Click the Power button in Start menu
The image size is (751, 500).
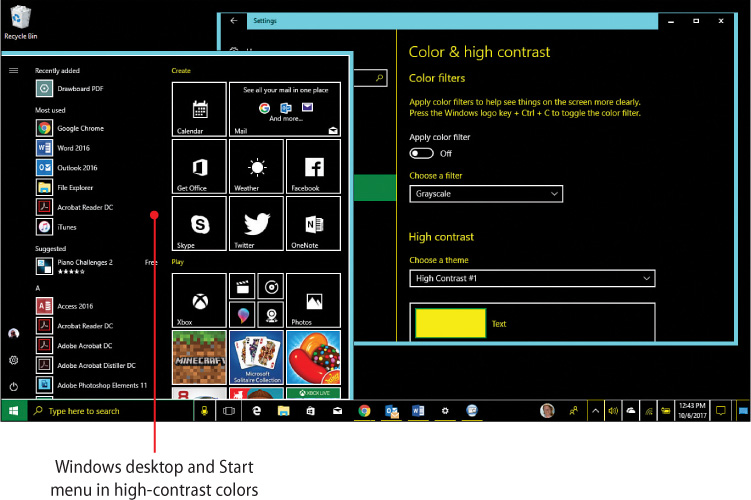coord(13,386)
